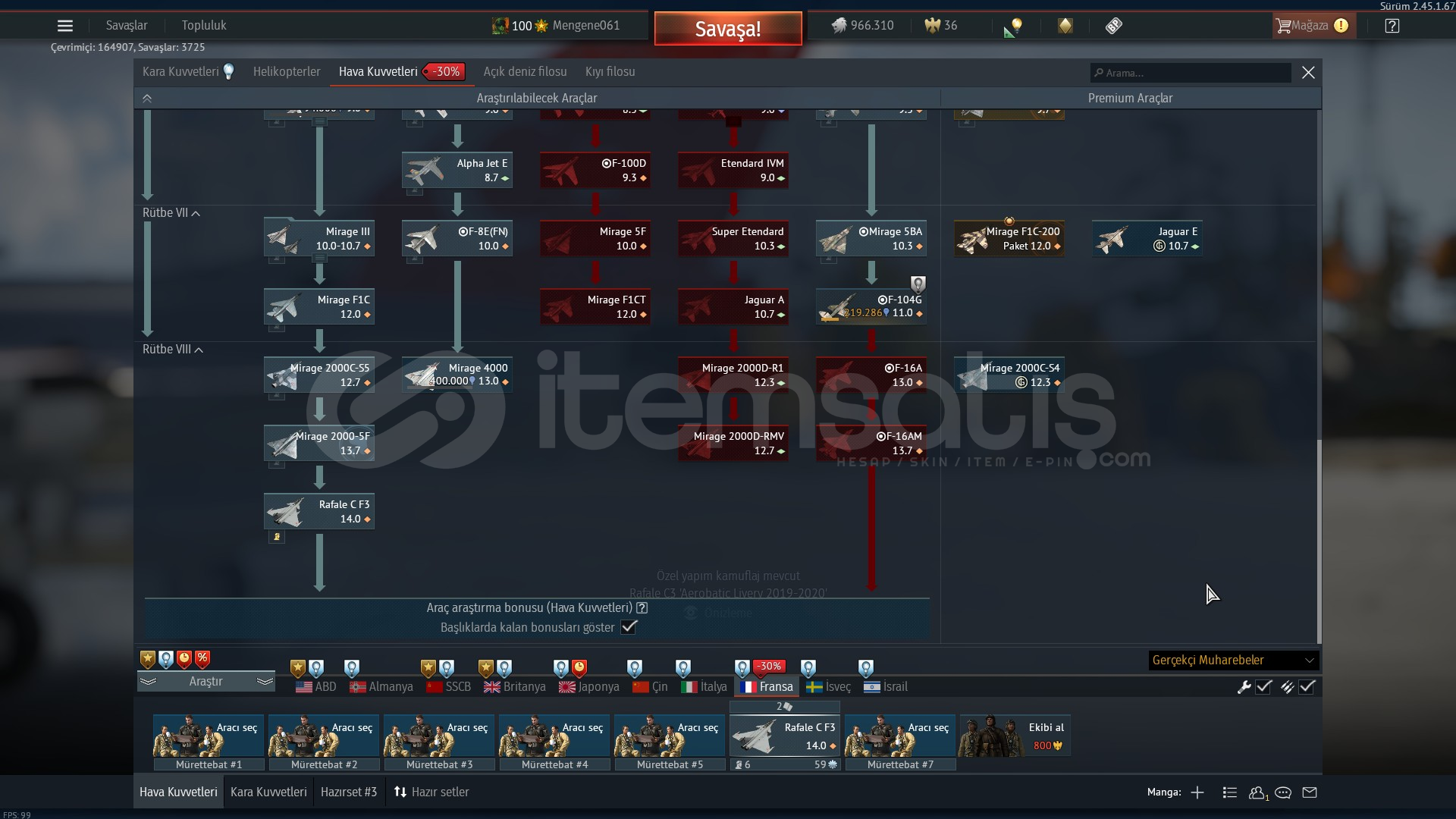Switch to Açık deniz filosu tab

pyautogui.click(x=525, y=72)
